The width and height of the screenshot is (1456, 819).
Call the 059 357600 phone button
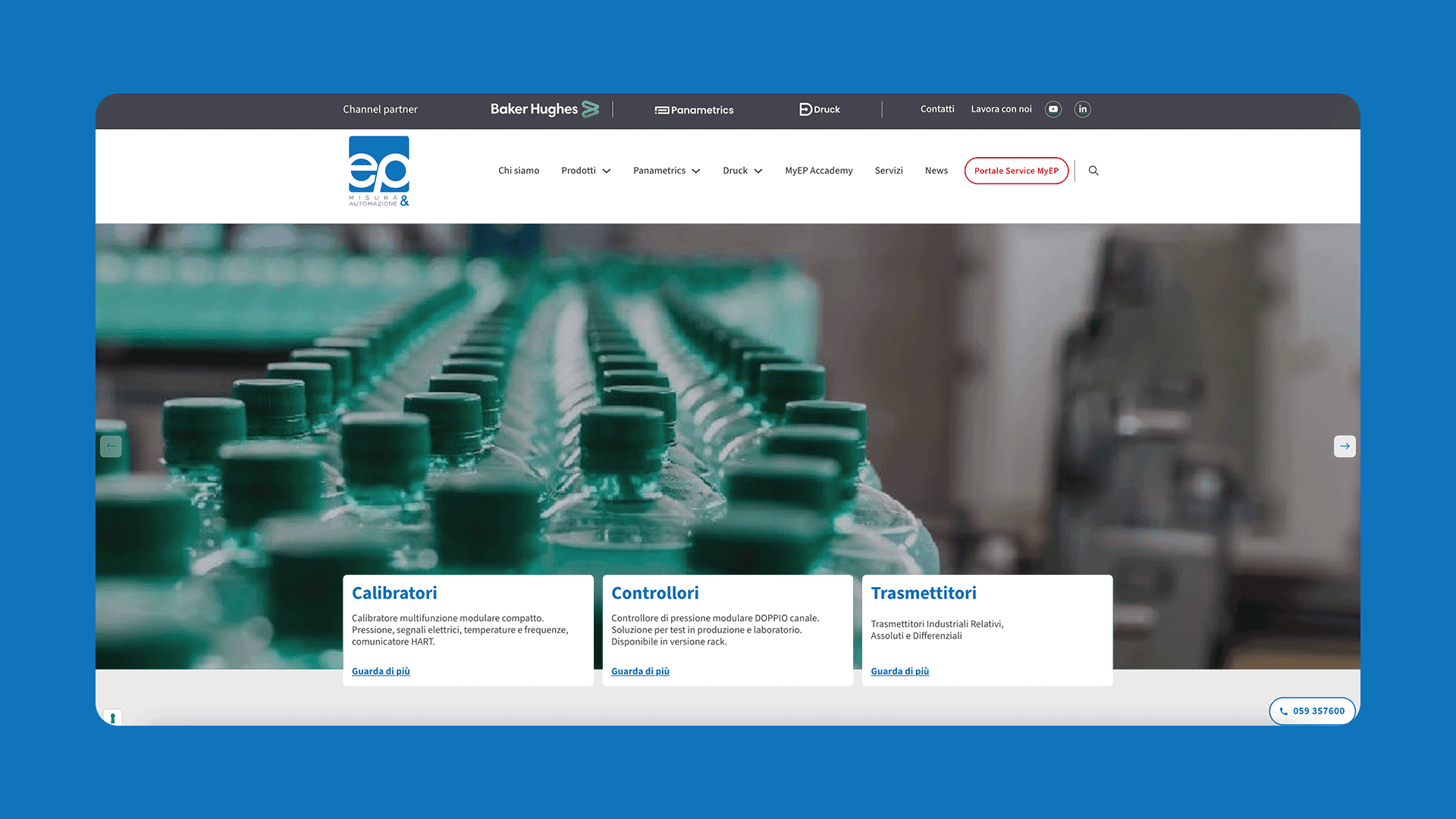tap(1311, 711)
